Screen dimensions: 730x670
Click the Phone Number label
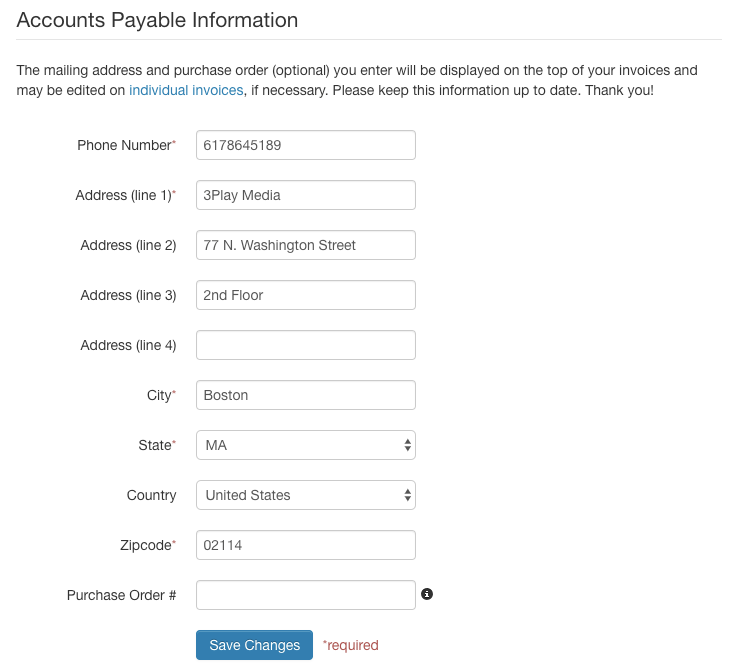tap(126, 145)
